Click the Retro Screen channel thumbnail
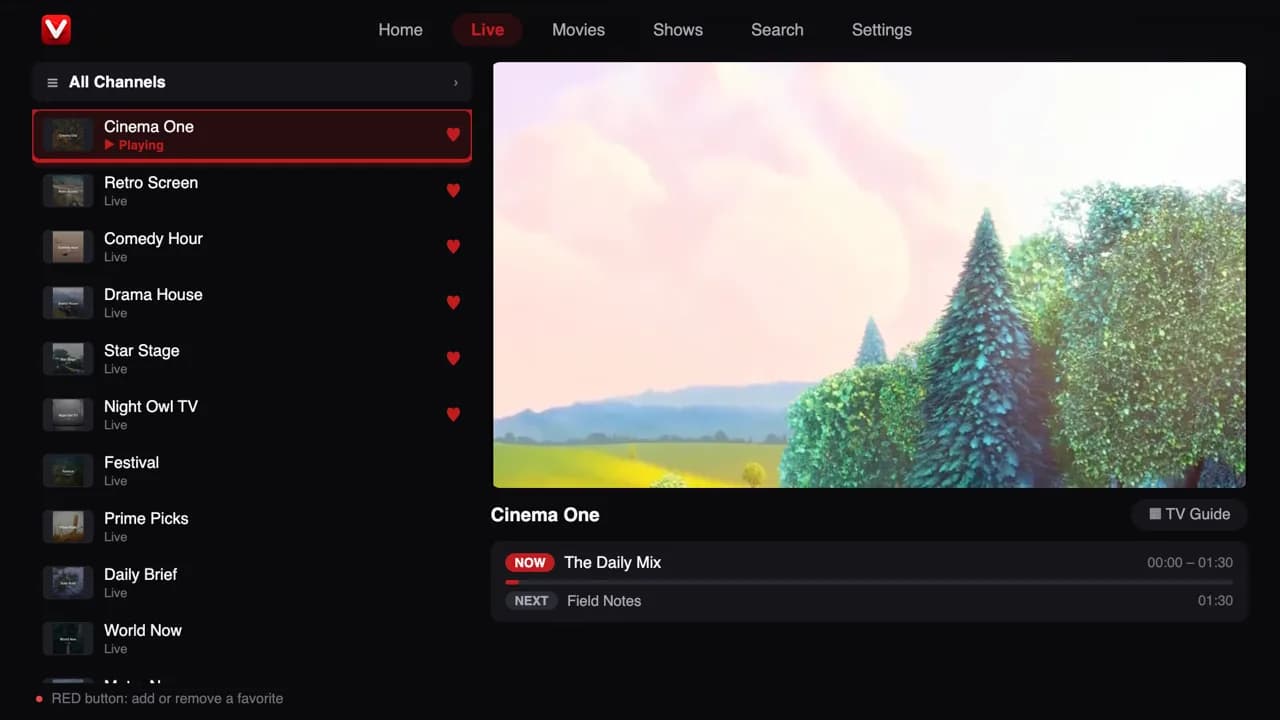Screen dimensions: 1280x720 [68, 191]
